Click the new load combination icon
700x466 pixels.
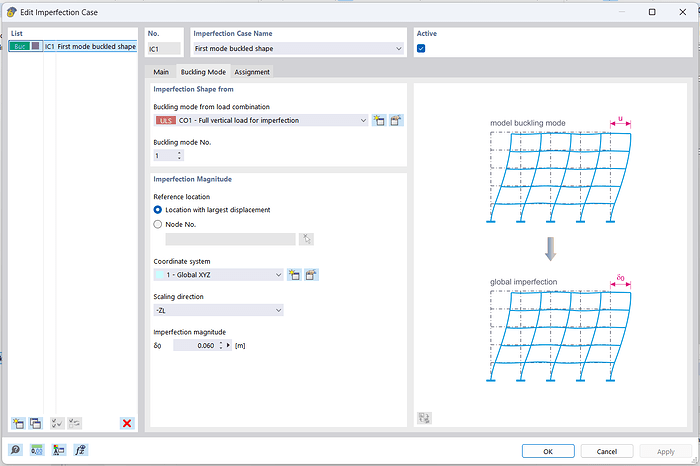[379, 121]
